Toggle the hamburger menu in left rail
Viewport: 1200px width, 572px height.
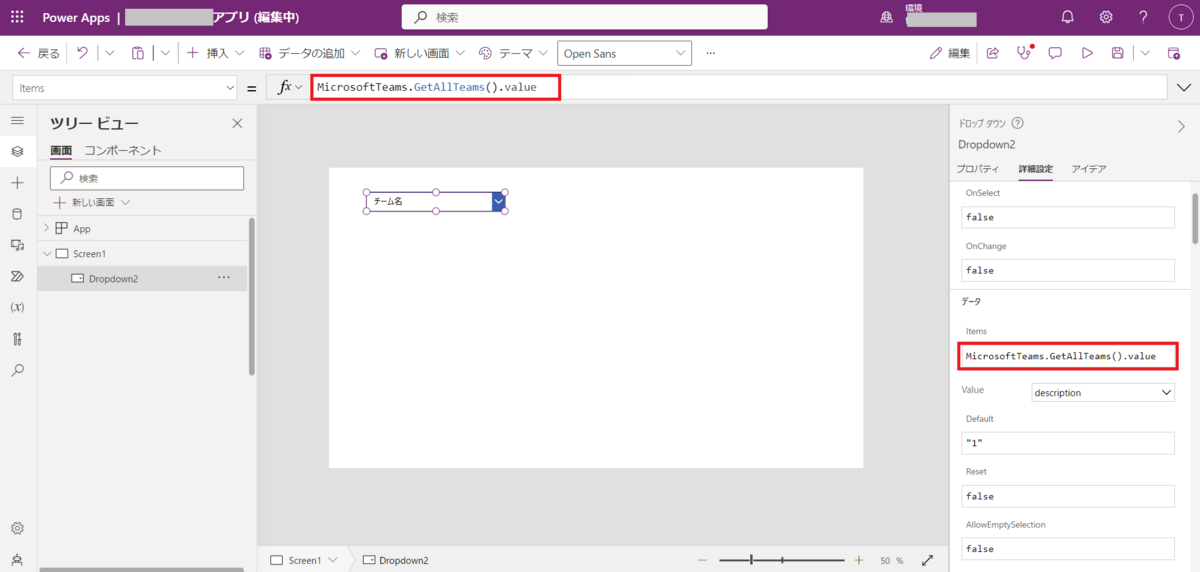coord(17,120)
